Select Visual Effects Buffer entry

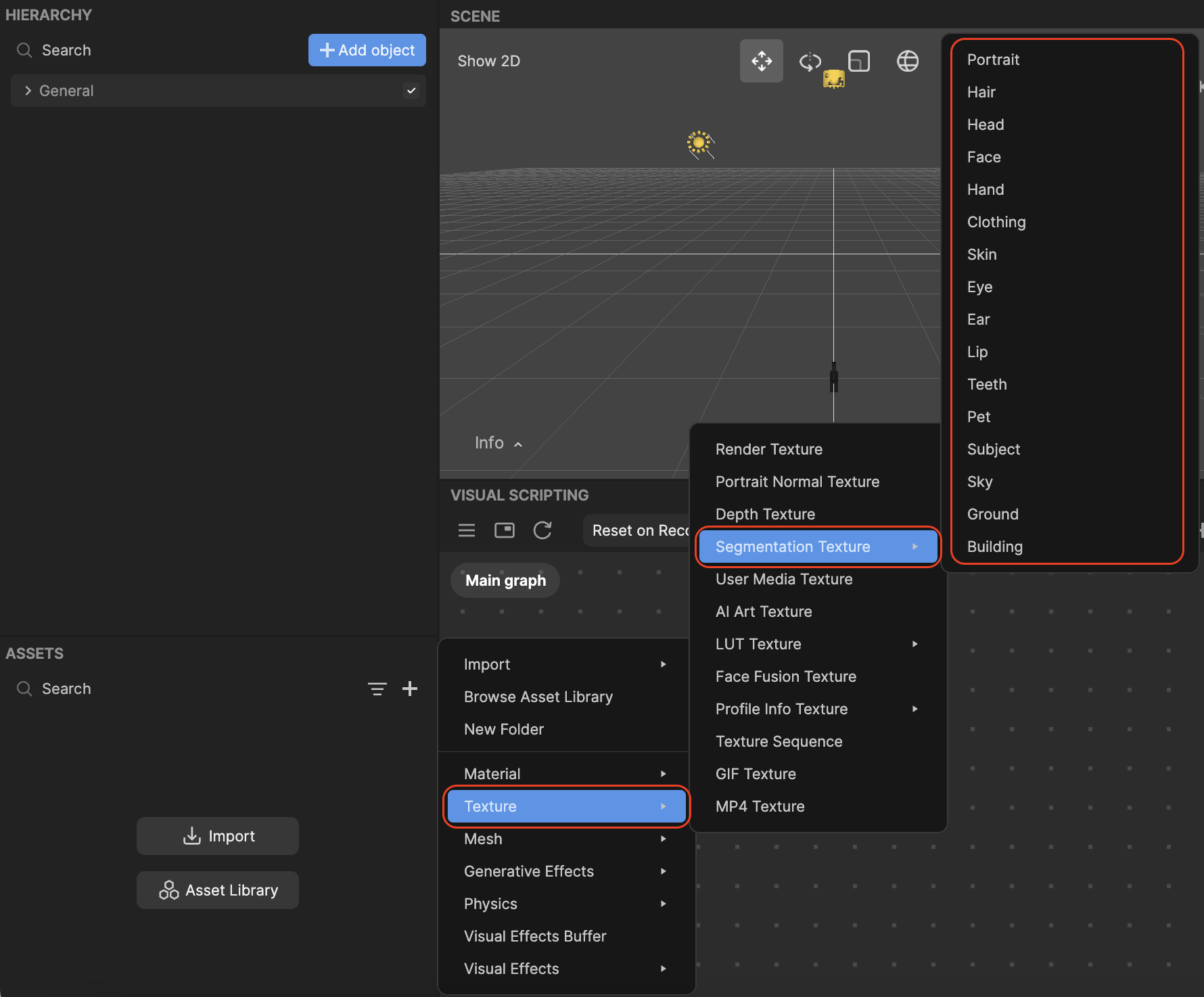(565, 936)
